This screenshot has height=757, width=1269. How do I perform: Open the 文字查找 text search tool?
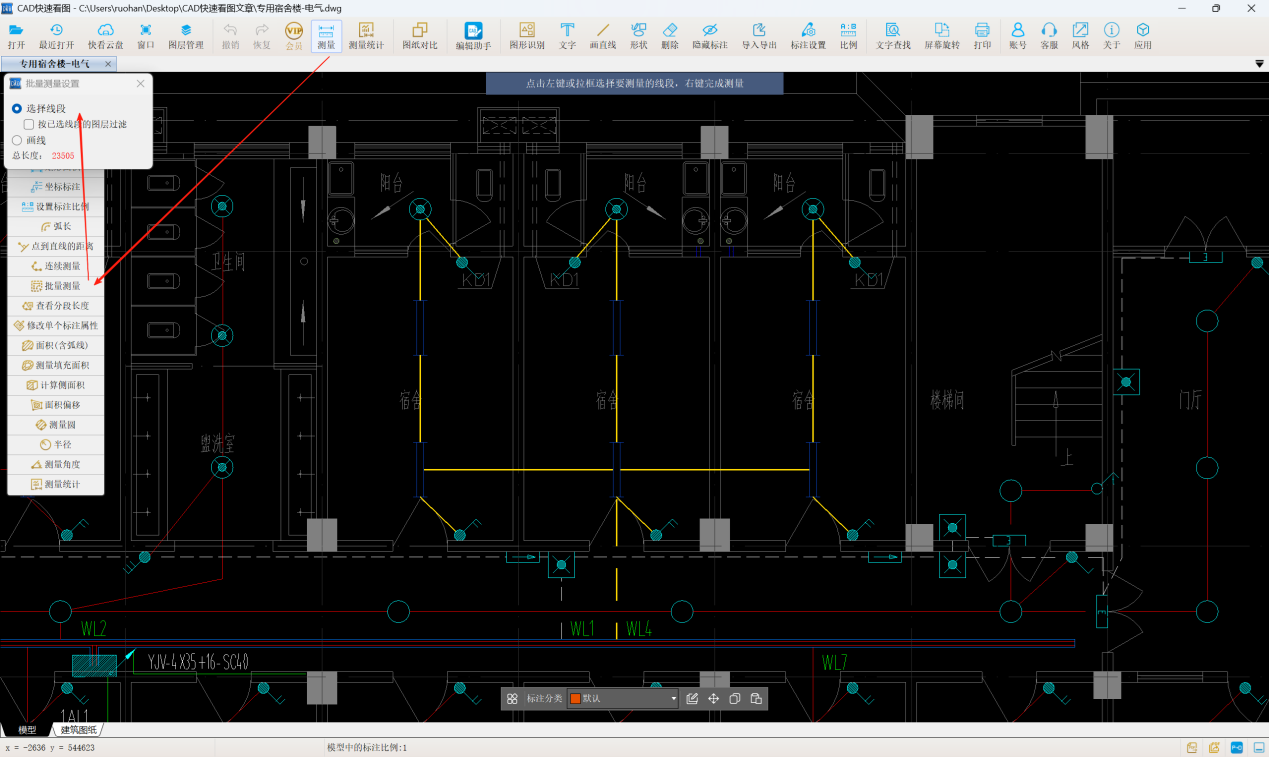click(x=892, y=36)
